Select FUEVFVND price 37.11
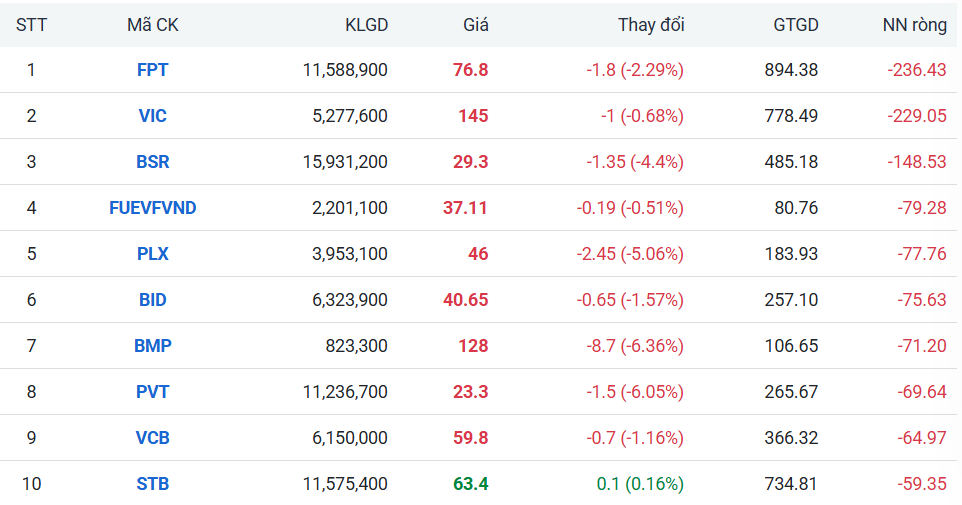This screenshot has width=962, height=505. tap(466, 208)
